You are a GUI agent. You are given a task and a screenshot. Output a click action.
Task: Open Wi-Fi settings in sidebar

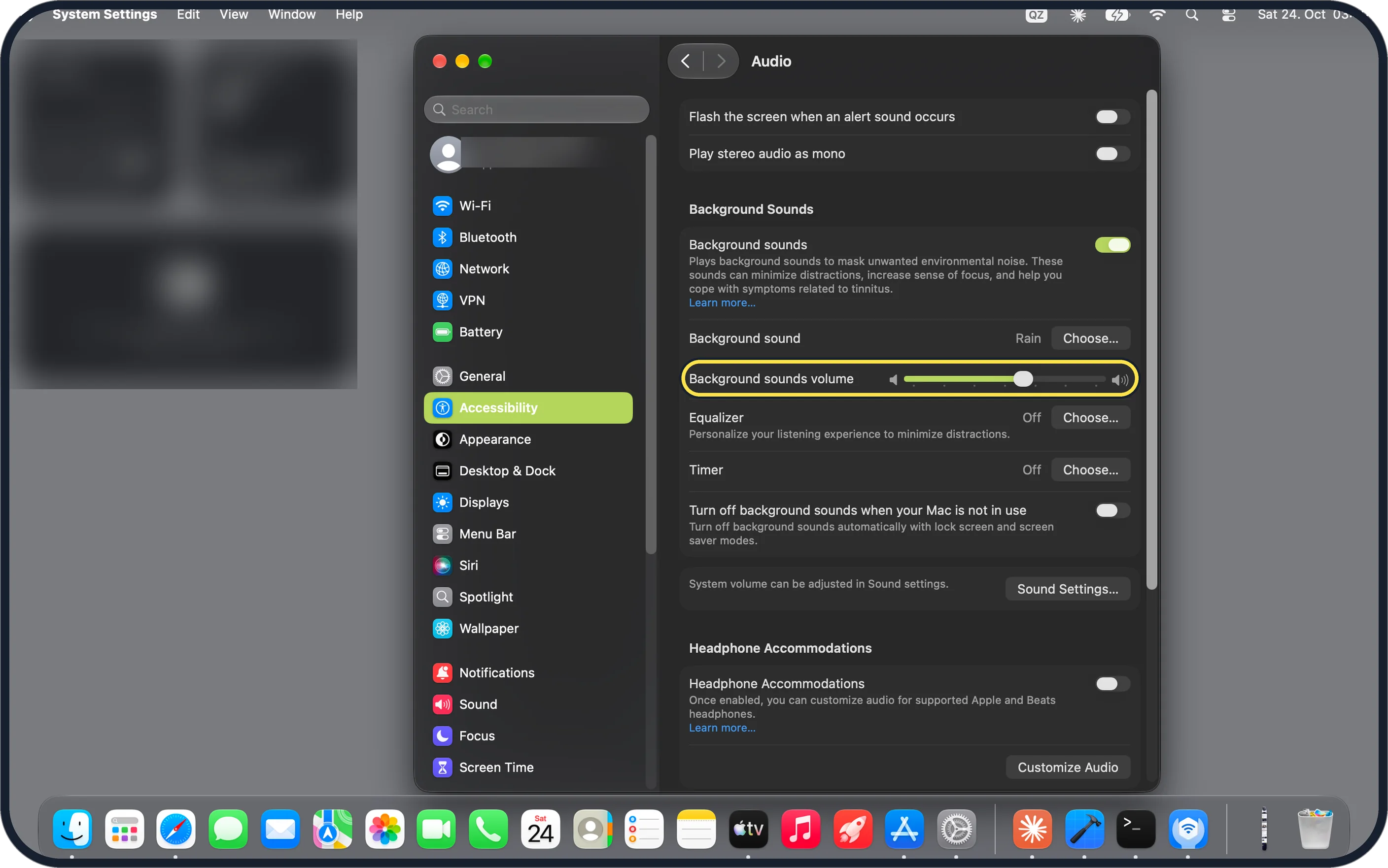coord(528,205)
